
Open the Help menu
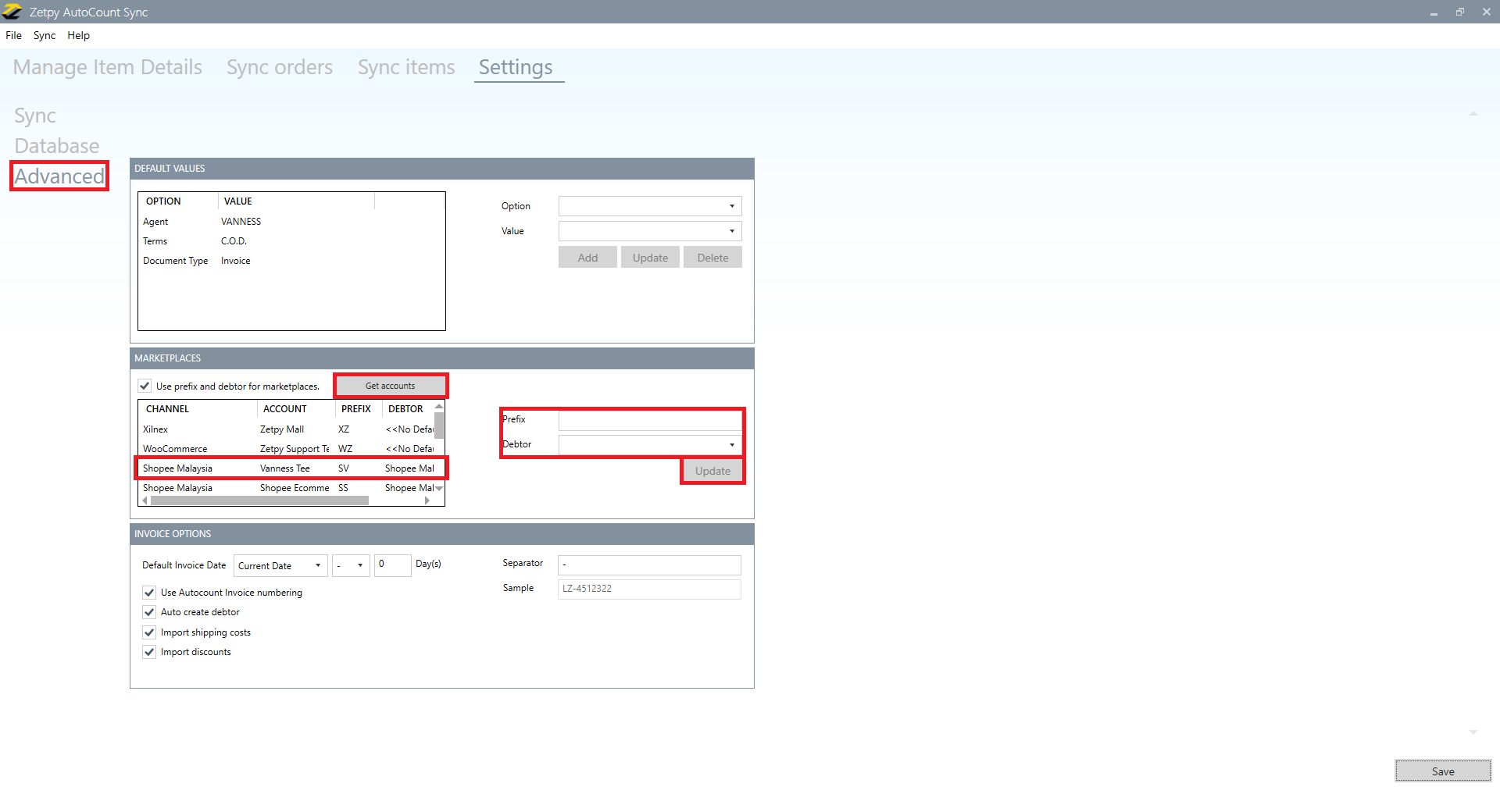[x=78, y=35]
